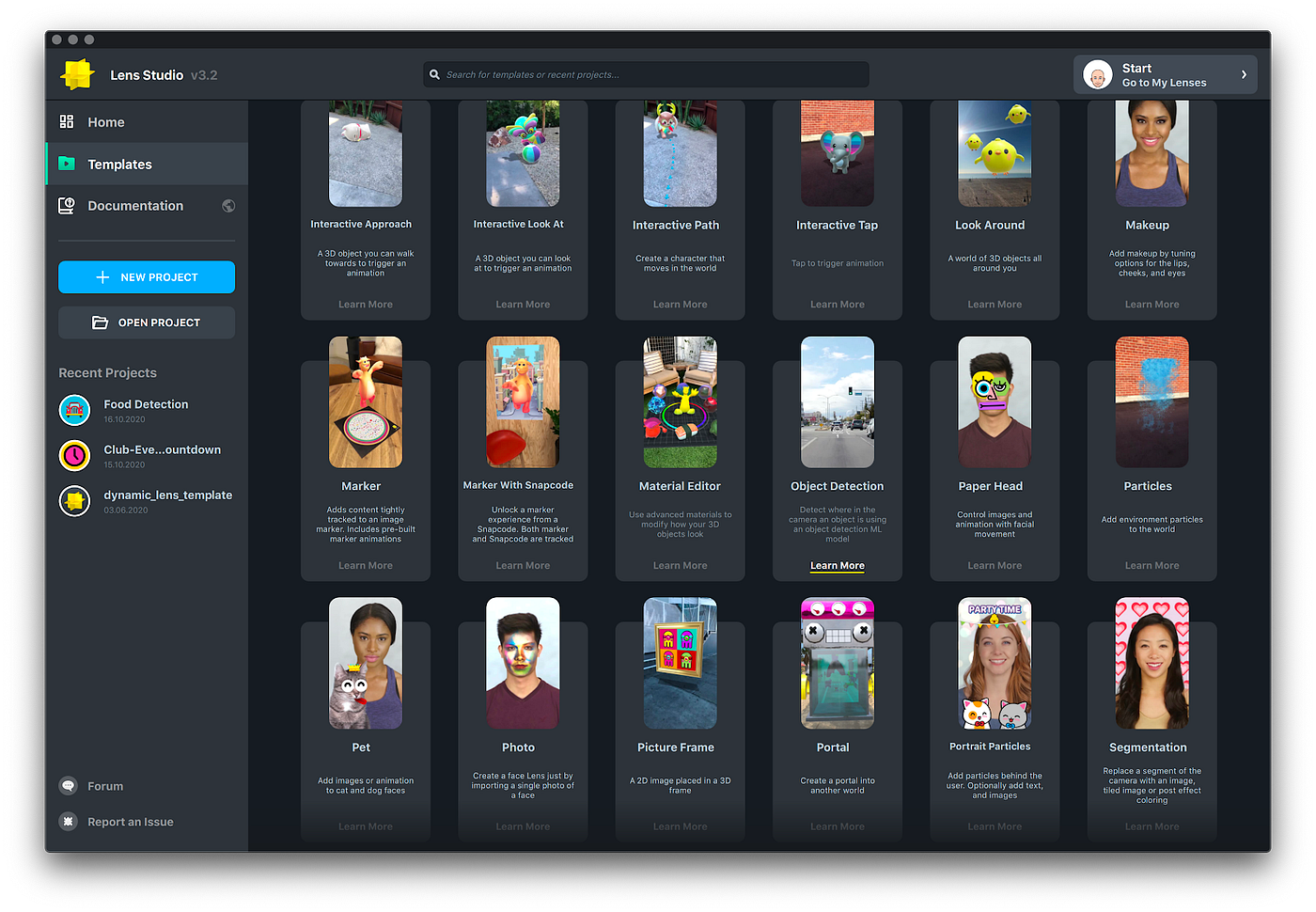Click the Templates play icon in sidebar
This screenshot has width=1316, height=912.
coord(67,164)
